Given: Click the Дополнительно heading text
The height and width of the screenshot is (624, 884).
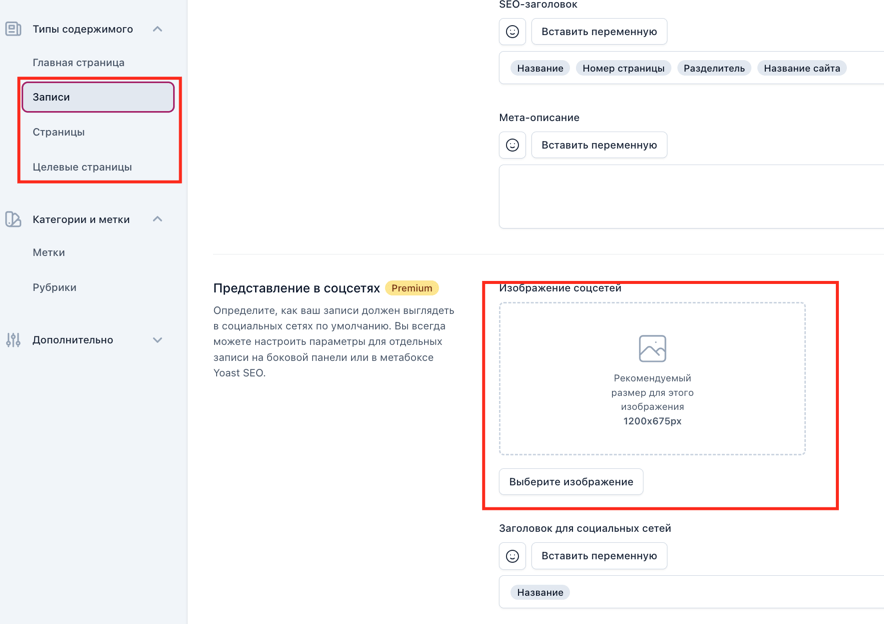Looking at the screenshot, I should coord(73,340).
